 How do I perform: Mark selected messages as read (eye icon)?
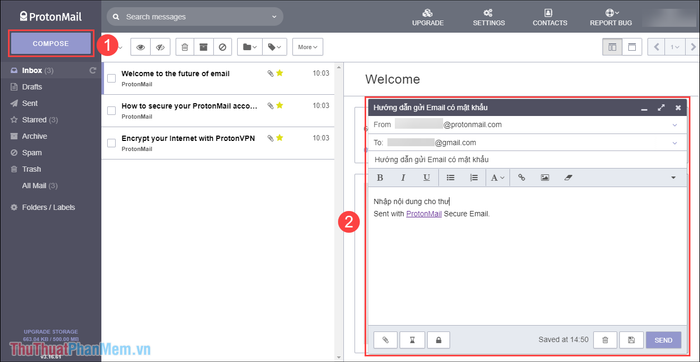point(140,47)
